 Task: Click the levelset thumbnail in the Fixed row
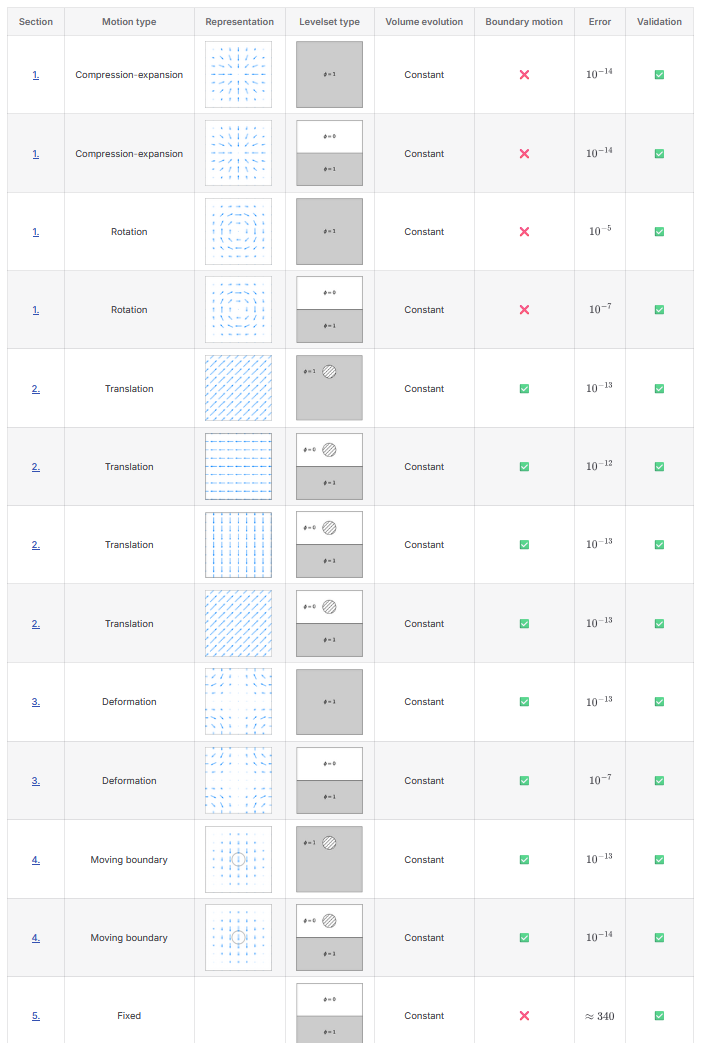coord(330,1014)
